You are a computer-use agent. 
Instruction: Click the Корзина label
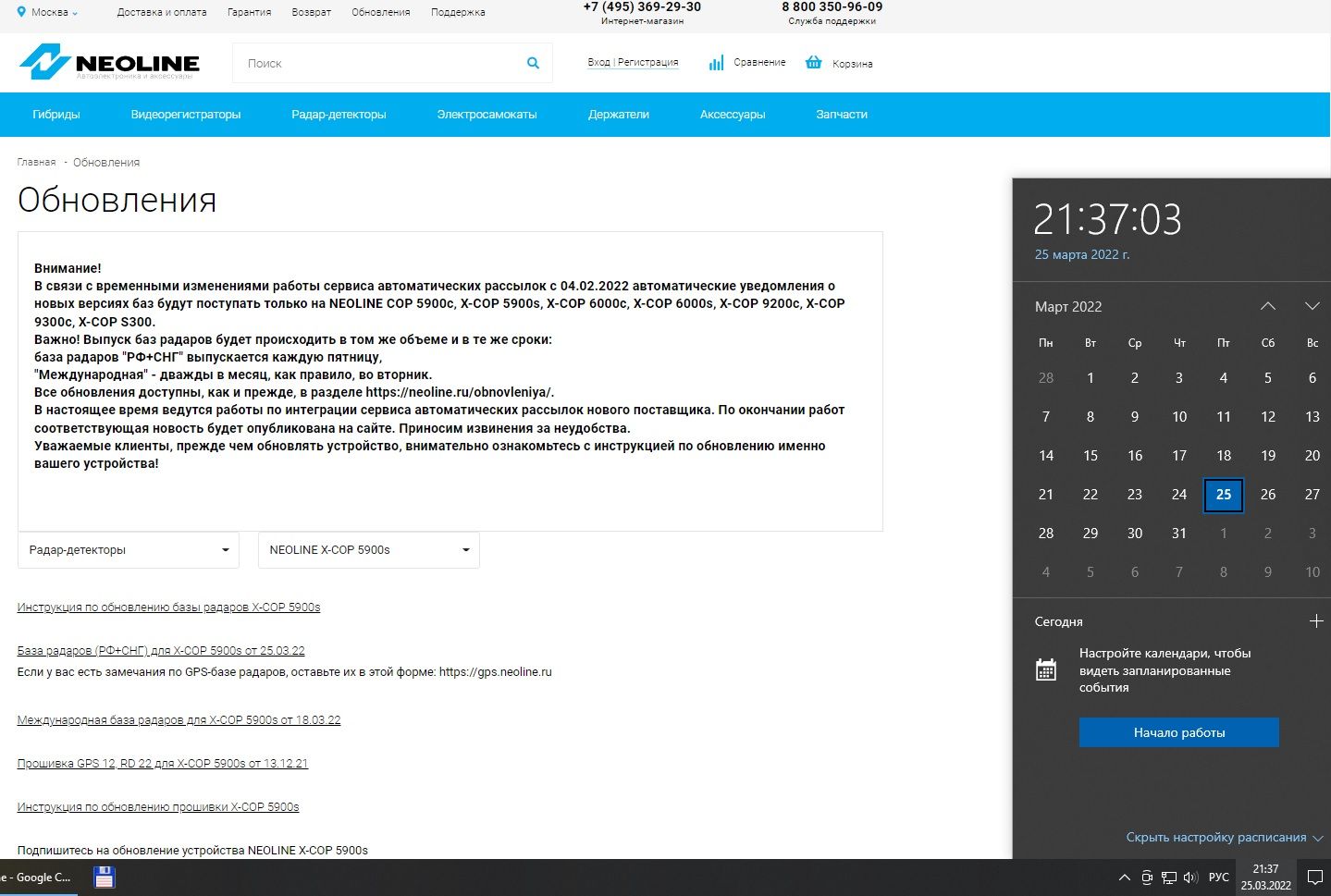(852, 64)
